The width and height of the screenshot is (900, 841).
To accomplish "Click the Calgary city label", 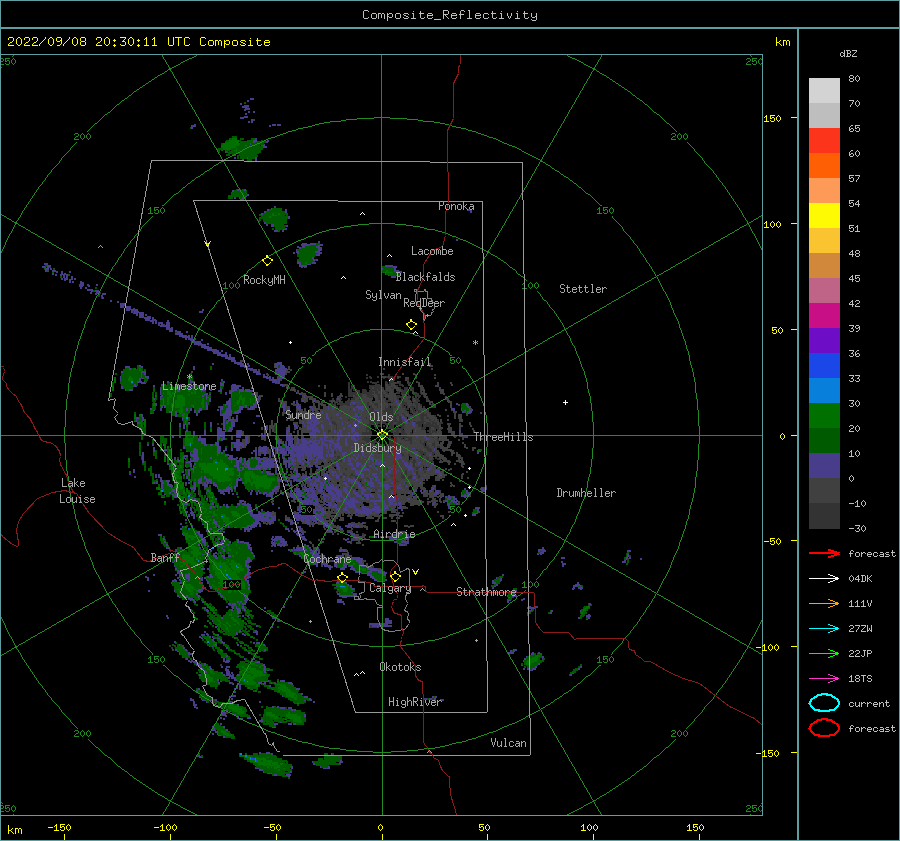I will [390, 588].
